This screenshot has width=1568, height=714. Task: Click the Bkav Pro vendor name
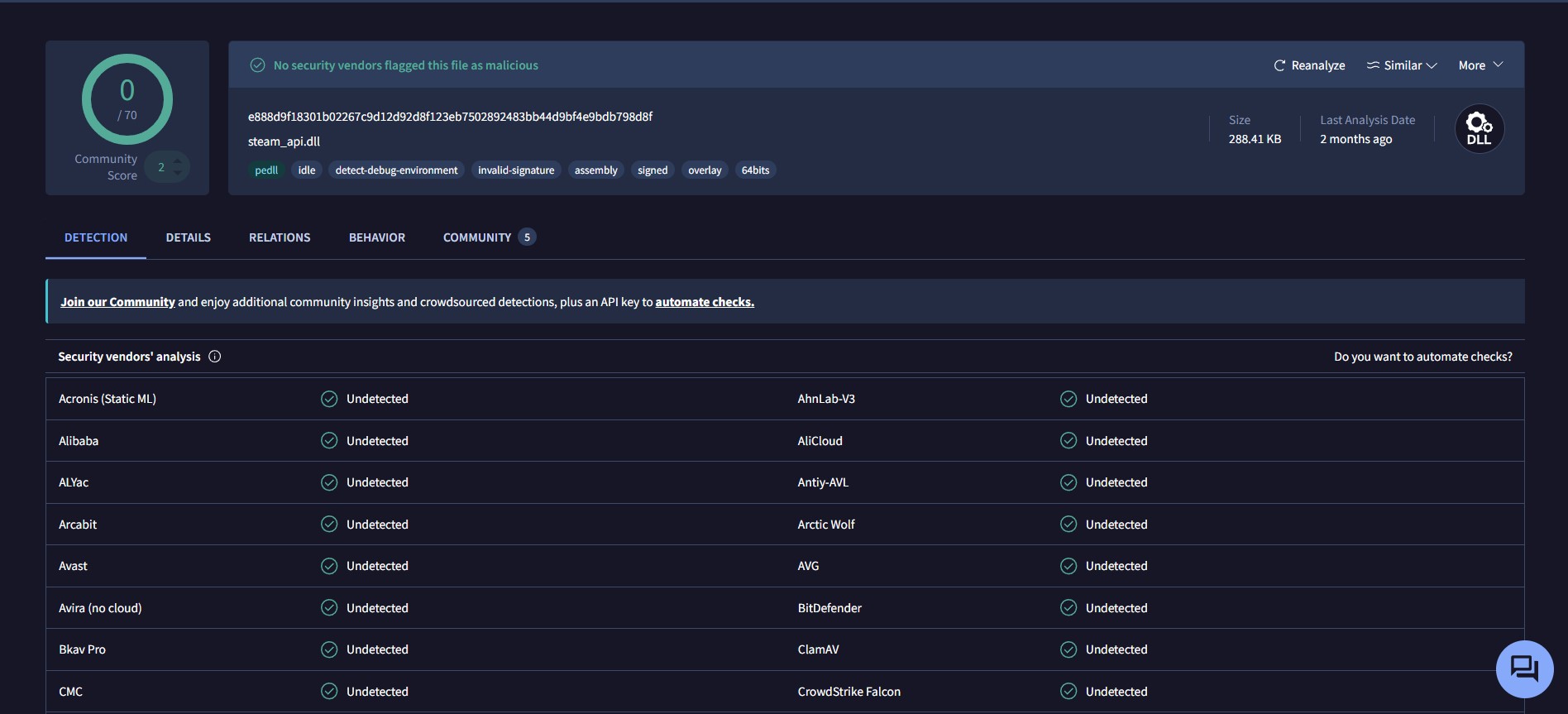point(82,649)
